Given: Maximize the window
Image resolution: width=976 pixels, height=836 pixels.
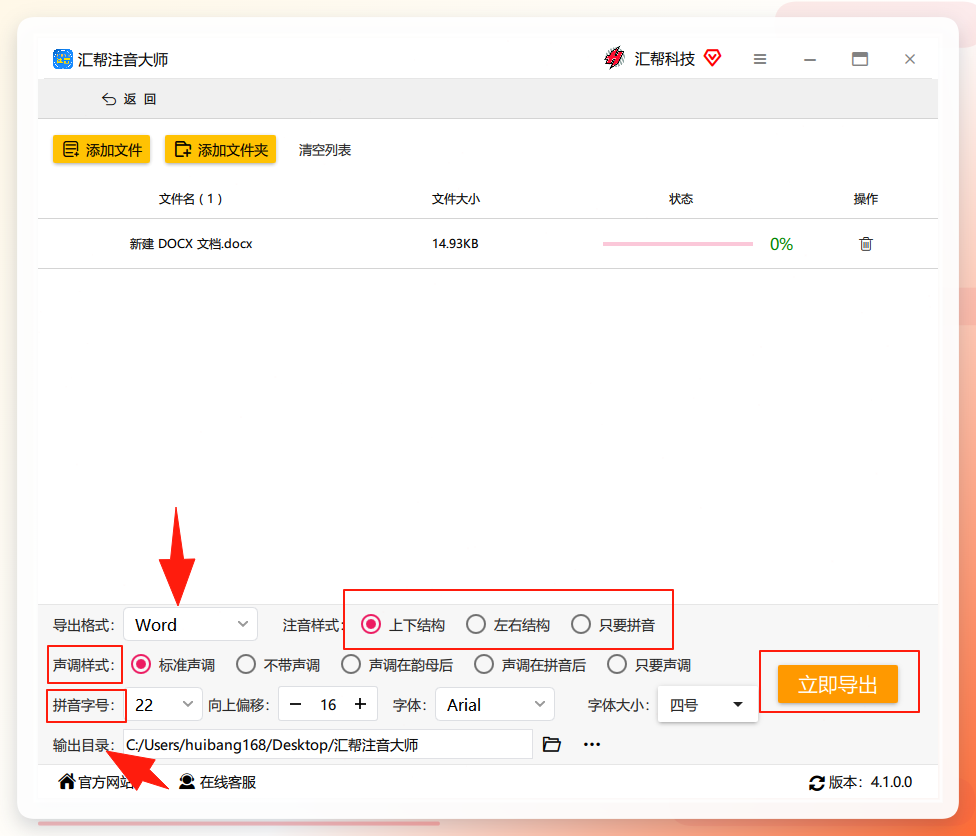Looking at the screenshot, I should (860, 59).
